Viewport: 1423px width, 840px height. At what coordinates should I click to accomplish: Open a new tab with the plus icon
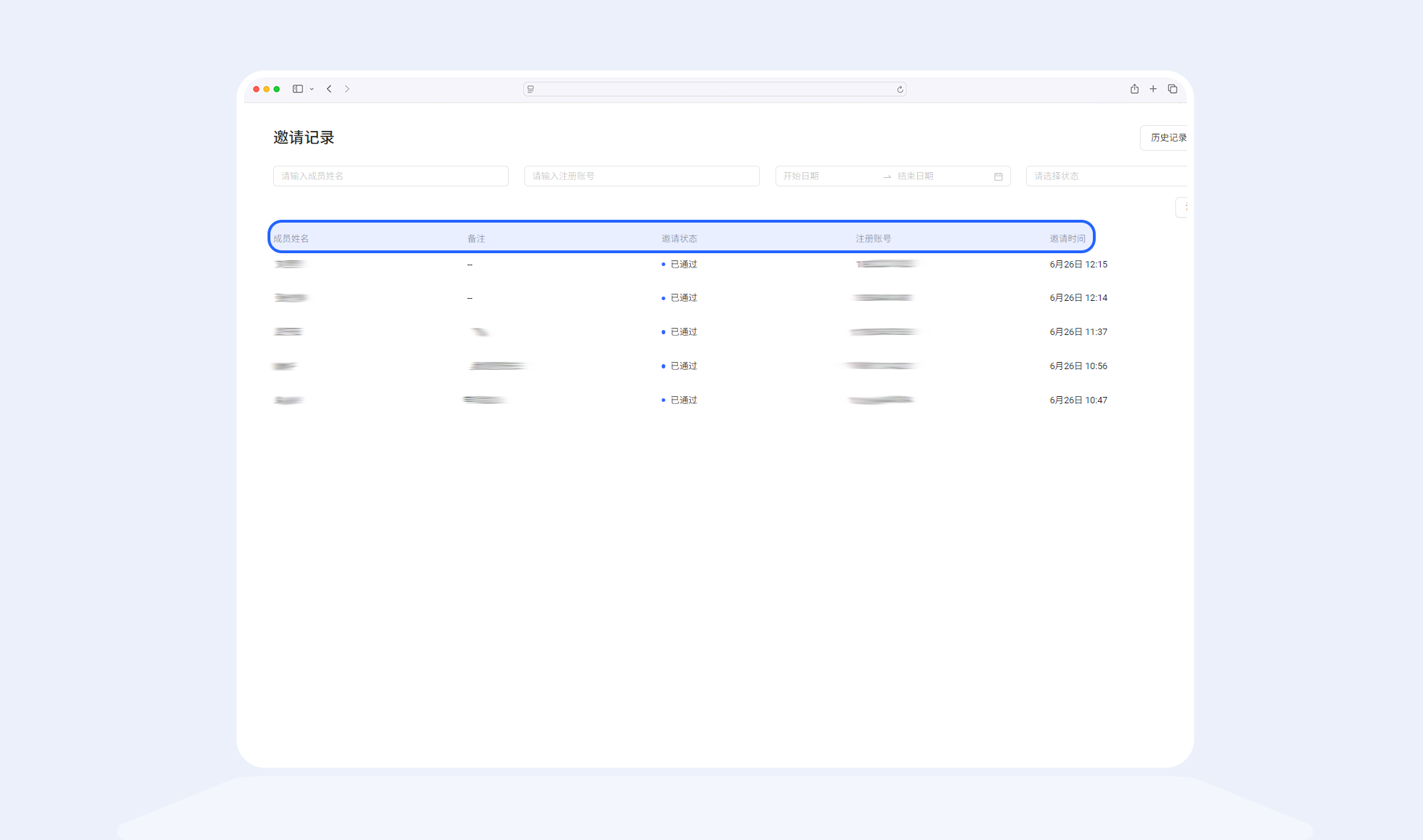1153,89
